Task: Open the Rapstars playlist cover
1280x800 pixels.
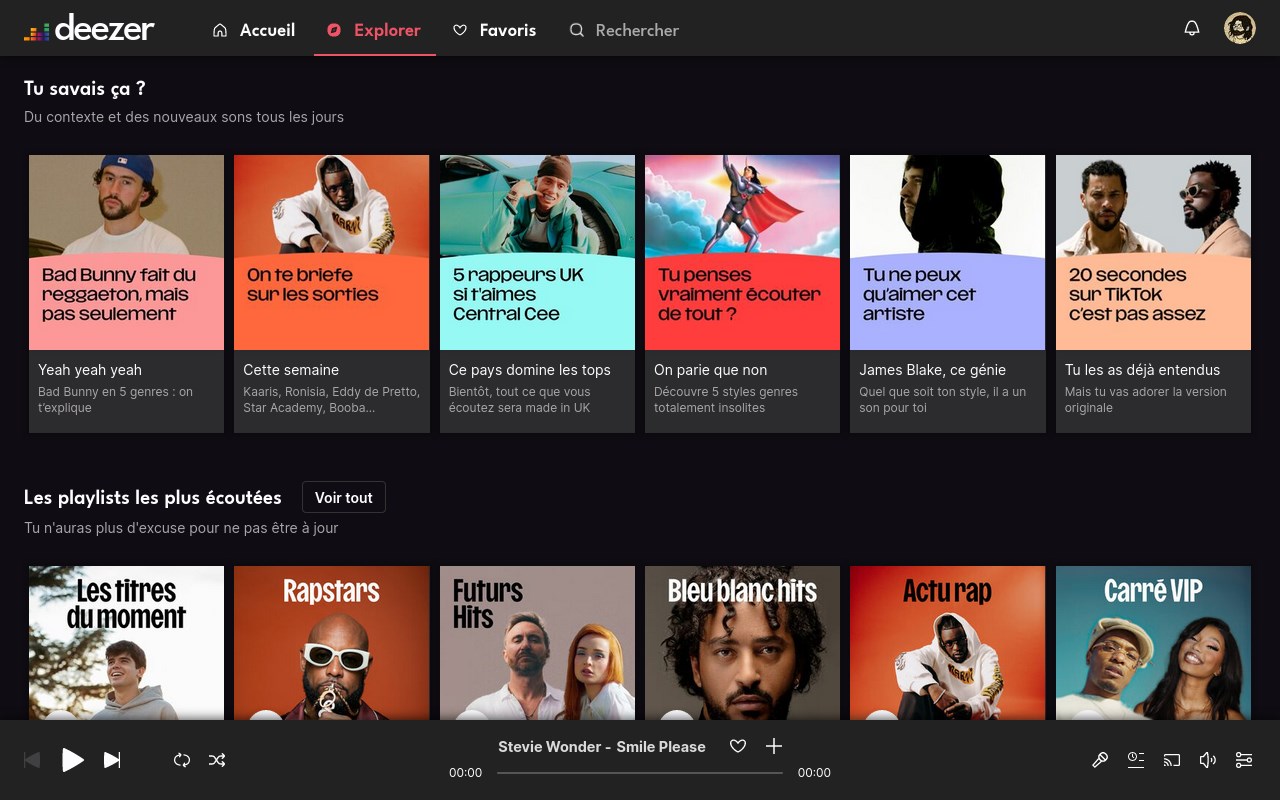Action: (331, 643)
